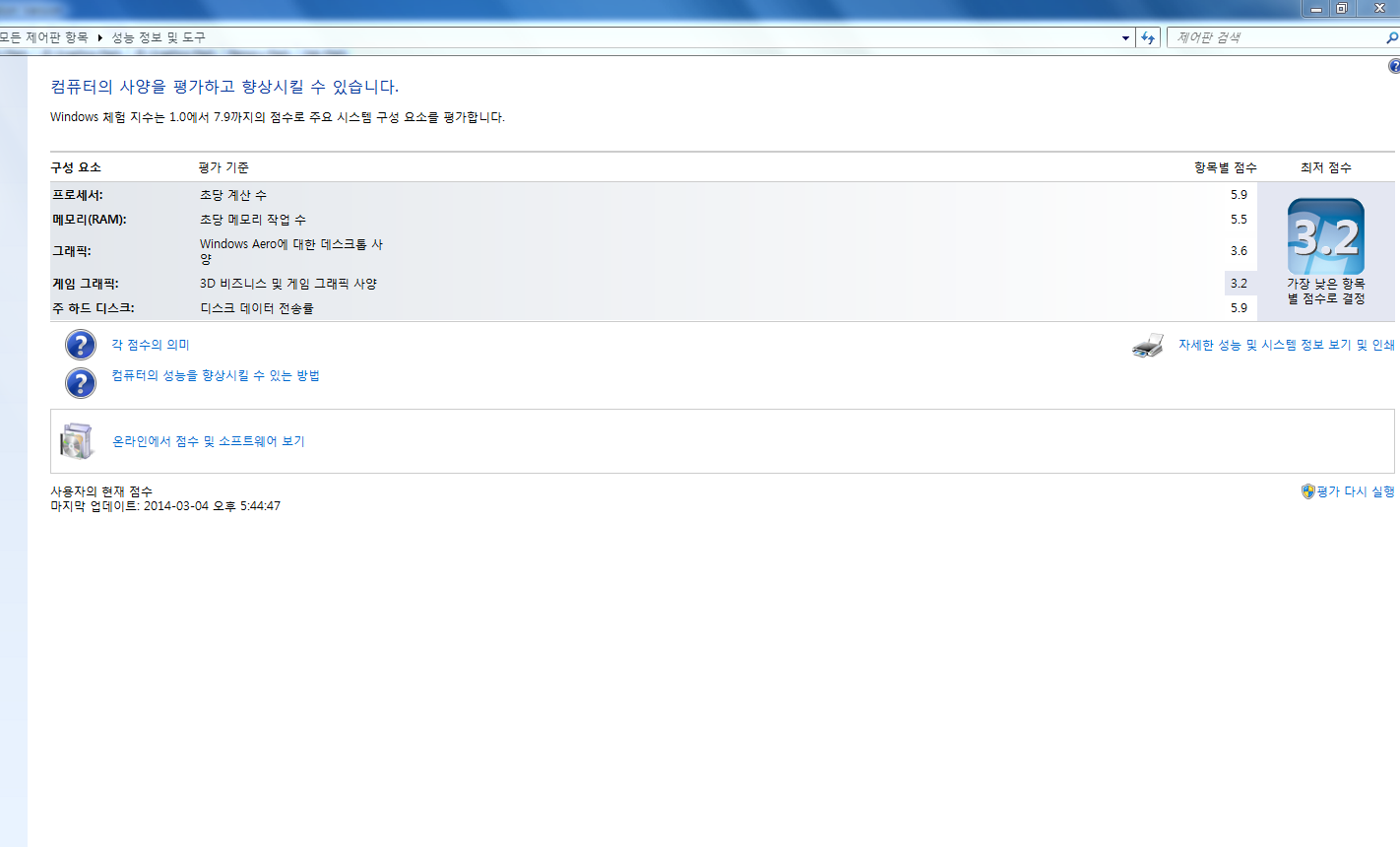
Task: Select 성능 정보 및 도구 in the breadcrumb
Action: [159, 37]
